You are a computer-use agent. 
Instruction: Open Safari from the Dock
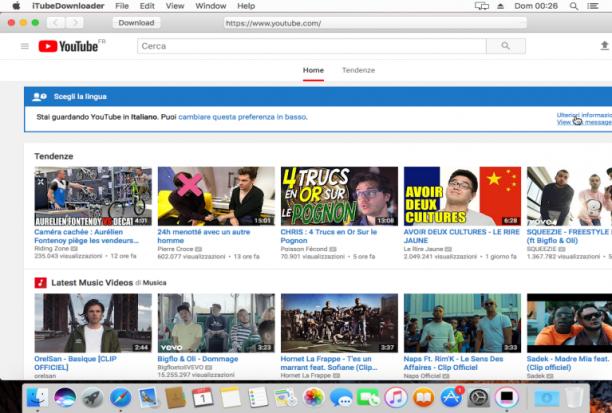point(120,397)
